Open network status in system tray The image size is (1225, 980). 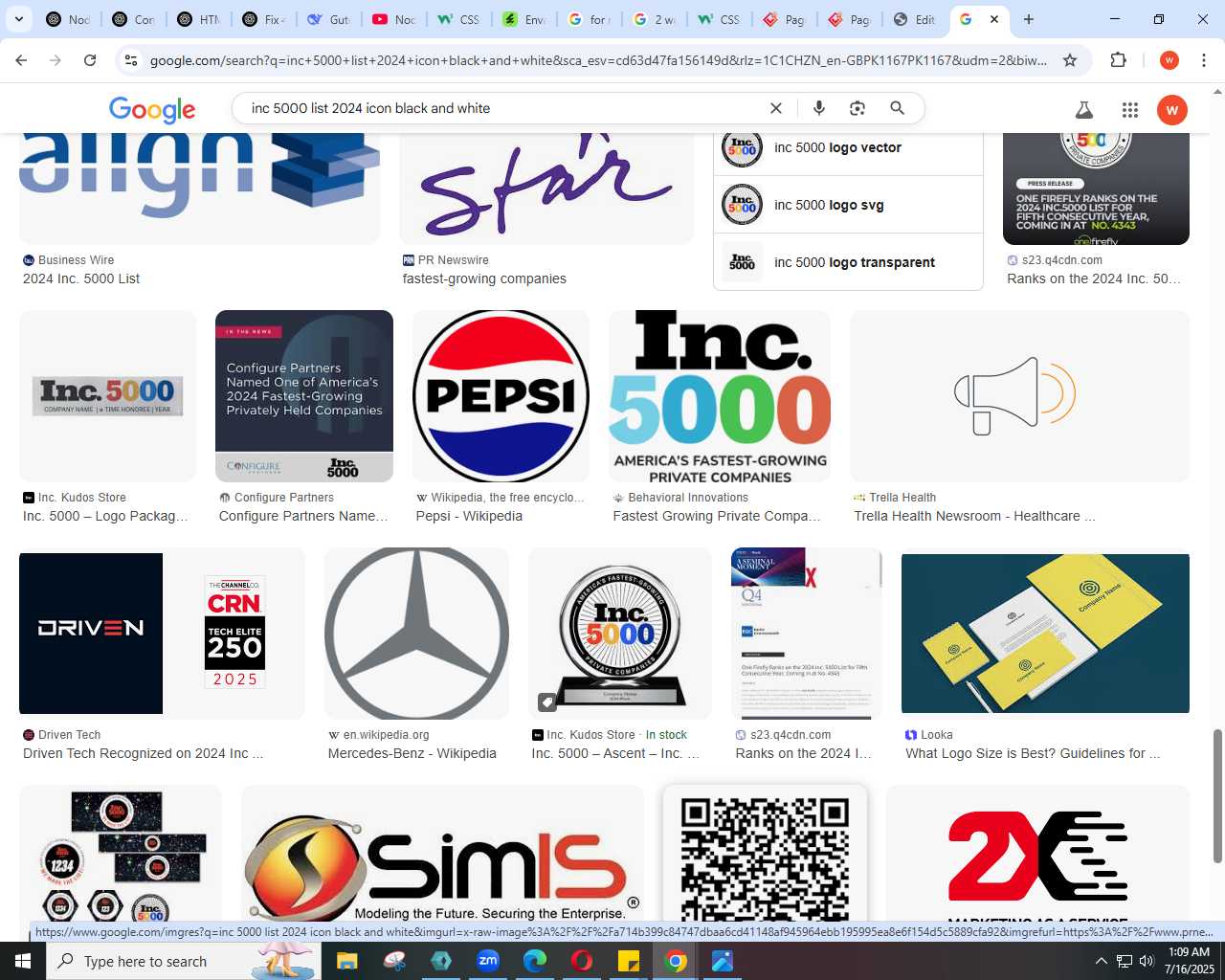click(x=1125, y=961)
